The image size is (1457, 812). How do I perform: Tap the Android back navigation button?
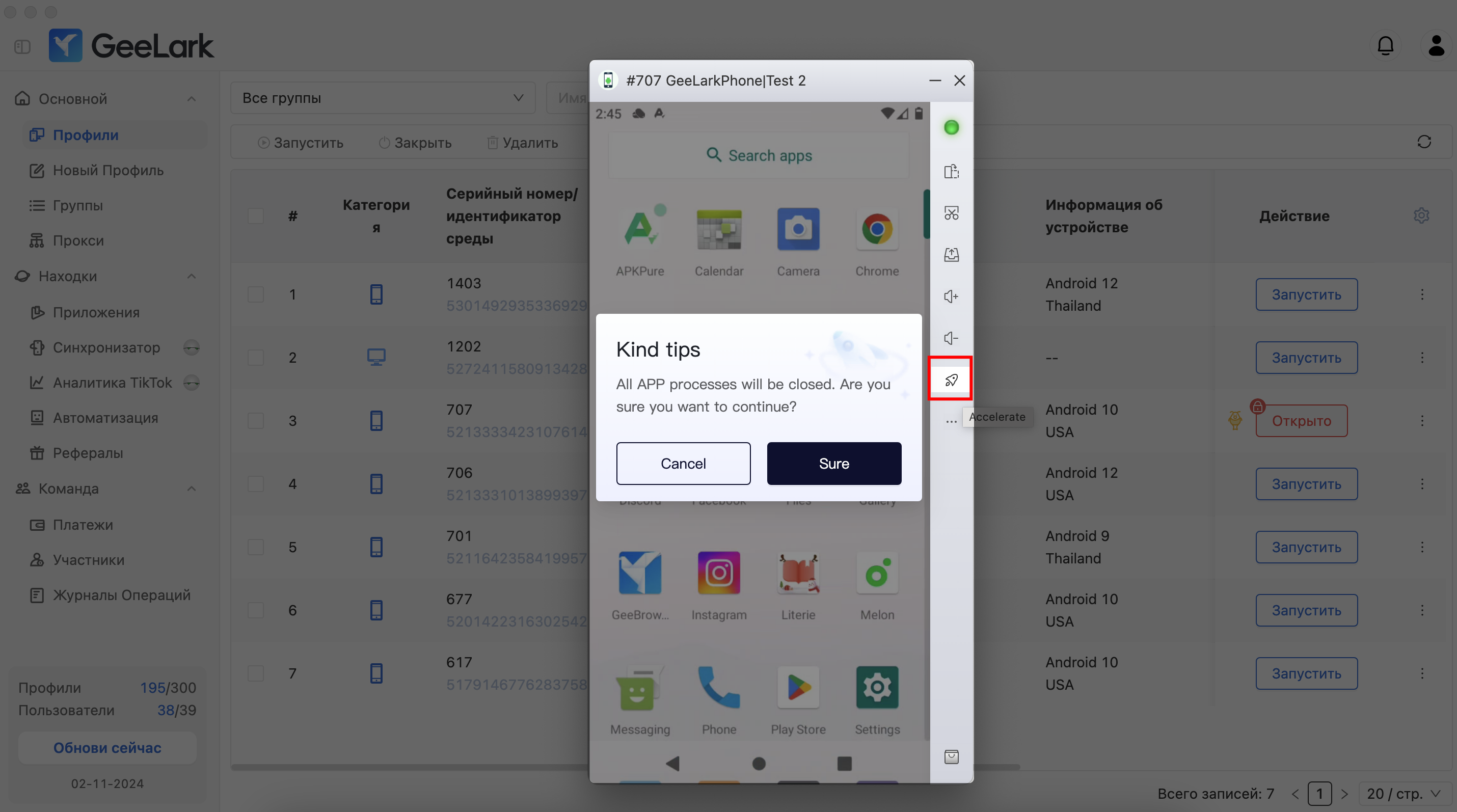(x=672, y=764)
